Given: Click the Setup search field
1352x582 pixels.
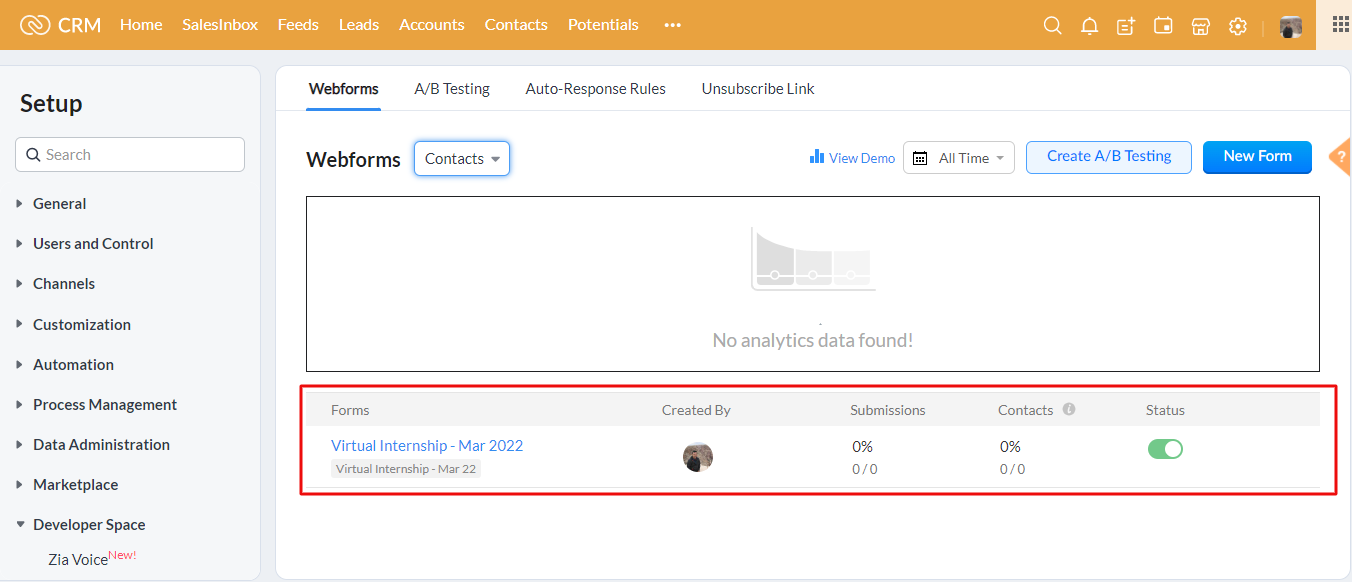Looking at the screenshot, I should 130,155.
